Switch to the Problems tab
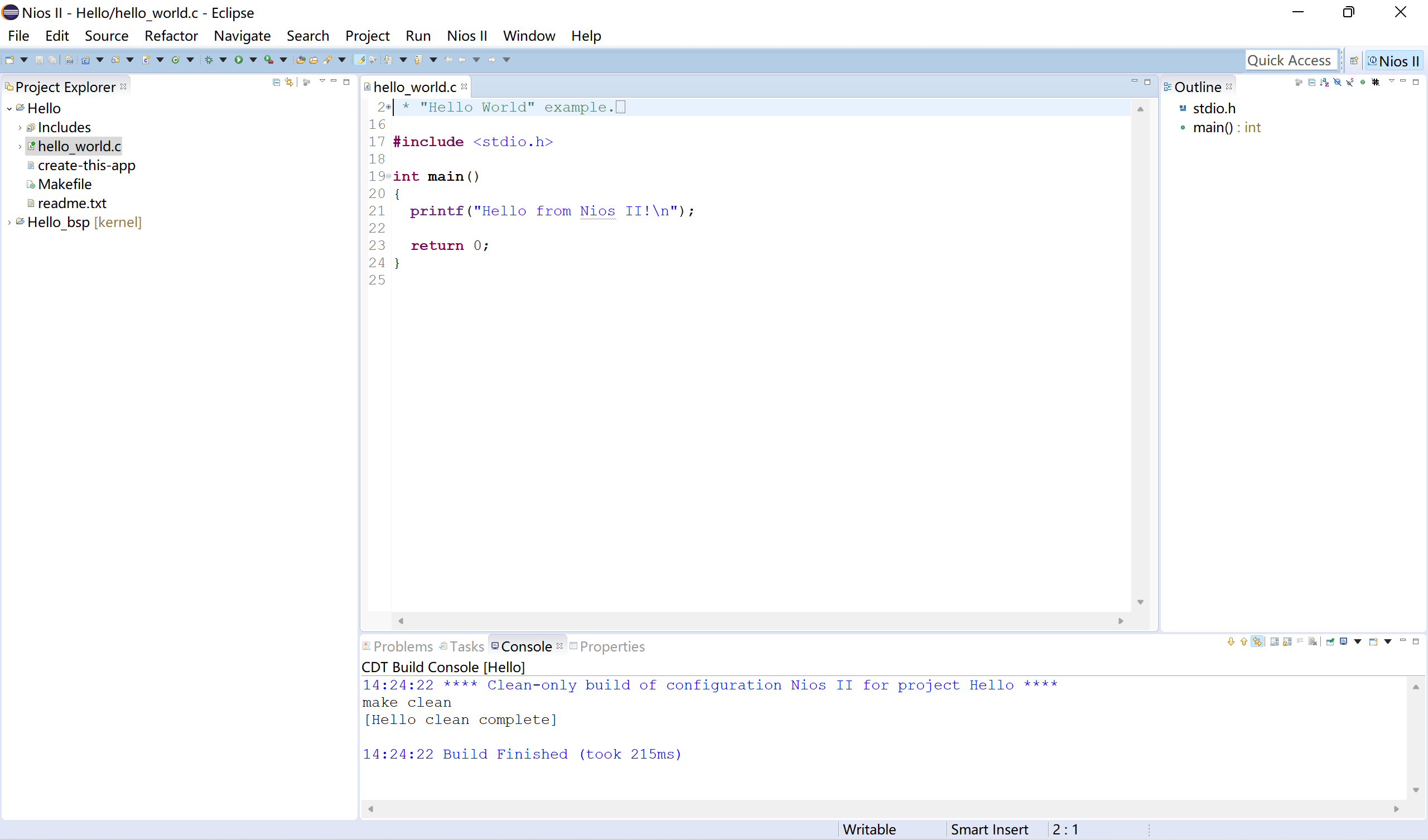Viewport: 1428px width, 840px height. coord(402,646)
